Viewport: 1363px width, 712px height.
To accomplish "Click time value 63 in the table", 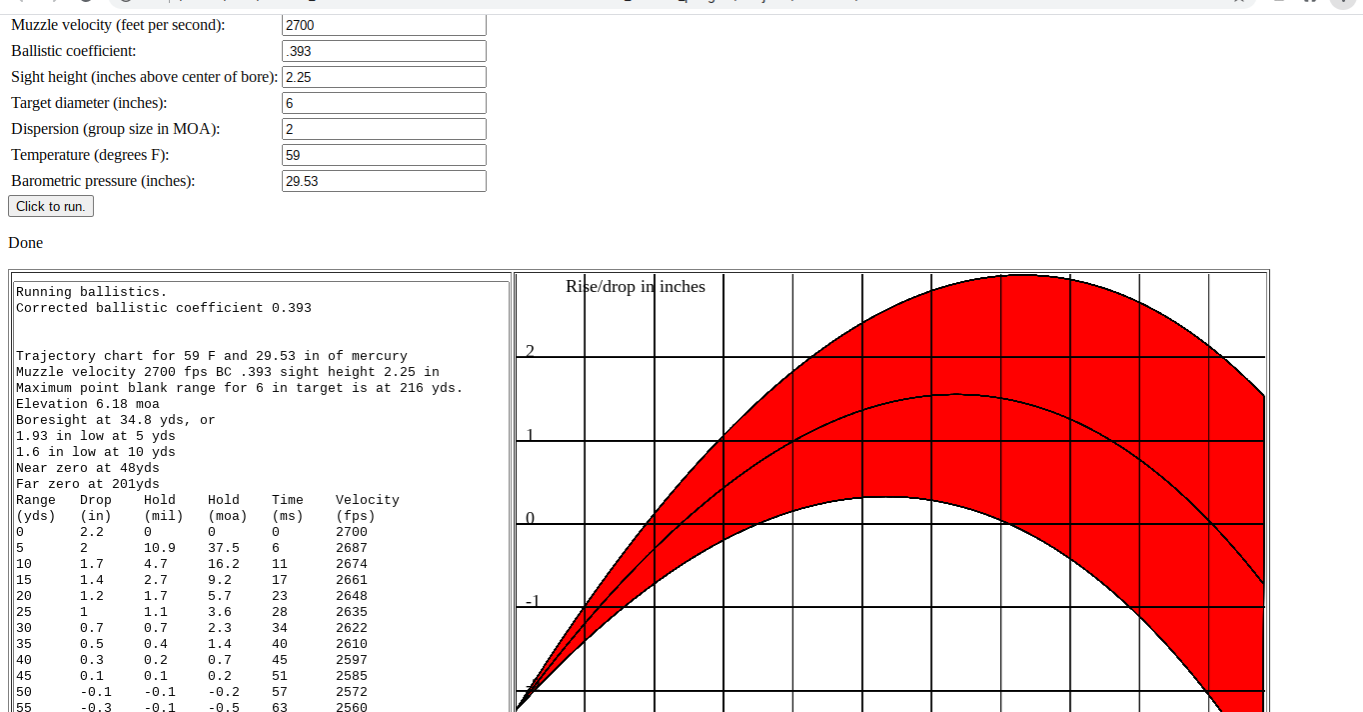I will pyautogui.click(x=280, y=708).
